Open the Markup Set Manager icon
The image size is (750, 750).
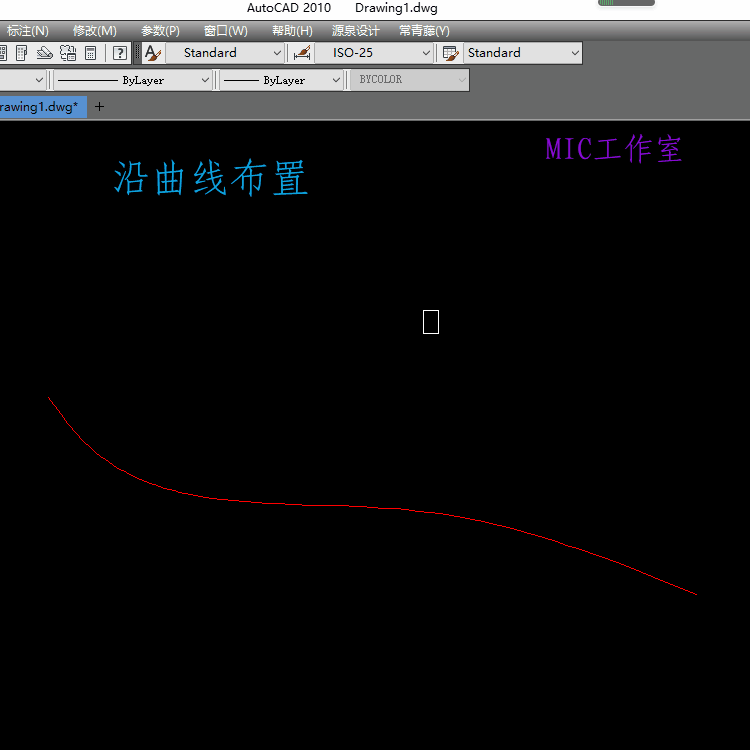click(68, 53)
